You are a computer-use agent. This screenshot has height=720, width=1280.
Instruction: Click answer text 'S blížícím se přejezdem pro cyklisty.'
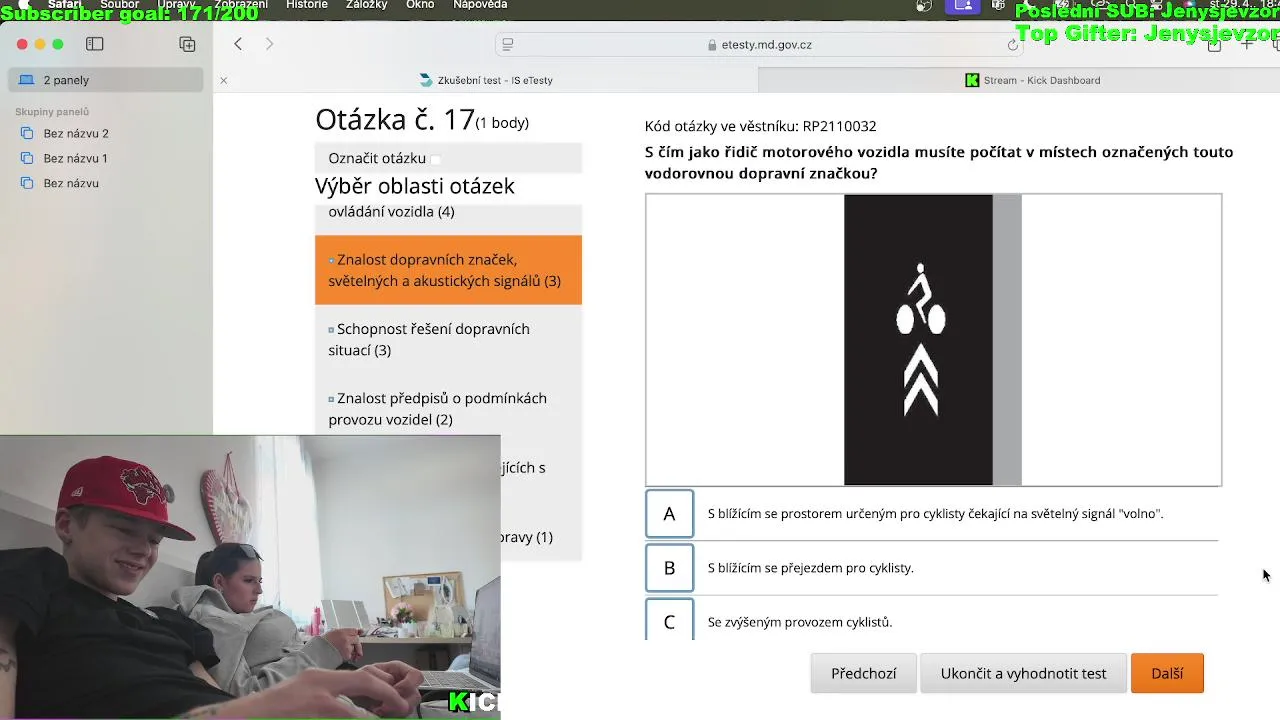811,568
